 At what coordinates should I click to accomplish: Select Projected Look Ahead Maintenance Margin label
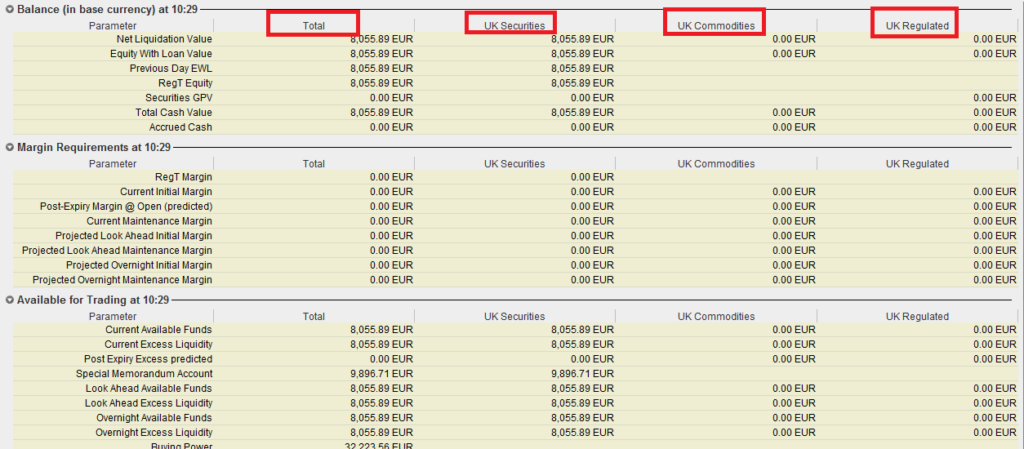117,251
